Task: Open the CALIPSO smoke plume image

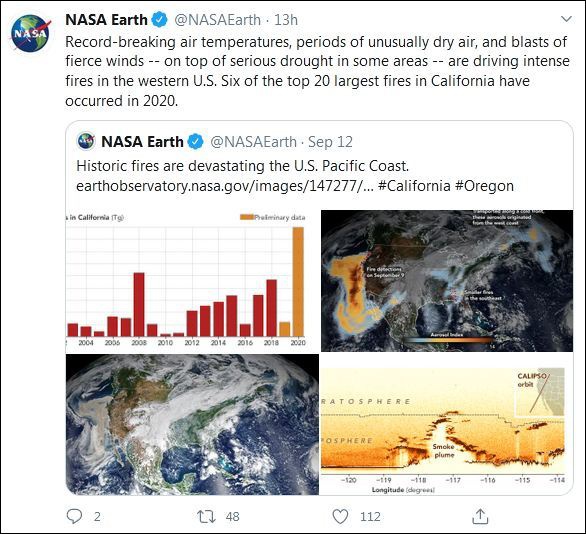Action: tap(447, 424)
